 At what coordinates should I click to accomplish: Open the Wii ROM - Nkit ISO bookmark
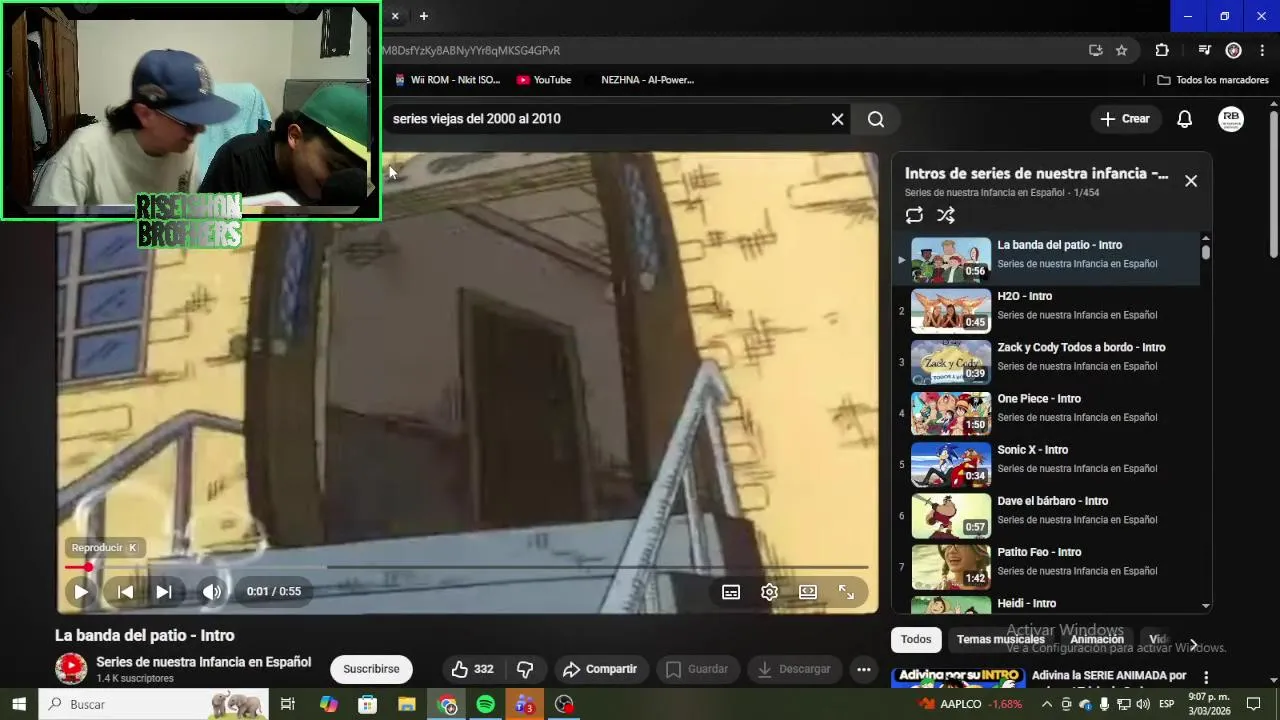447,80
